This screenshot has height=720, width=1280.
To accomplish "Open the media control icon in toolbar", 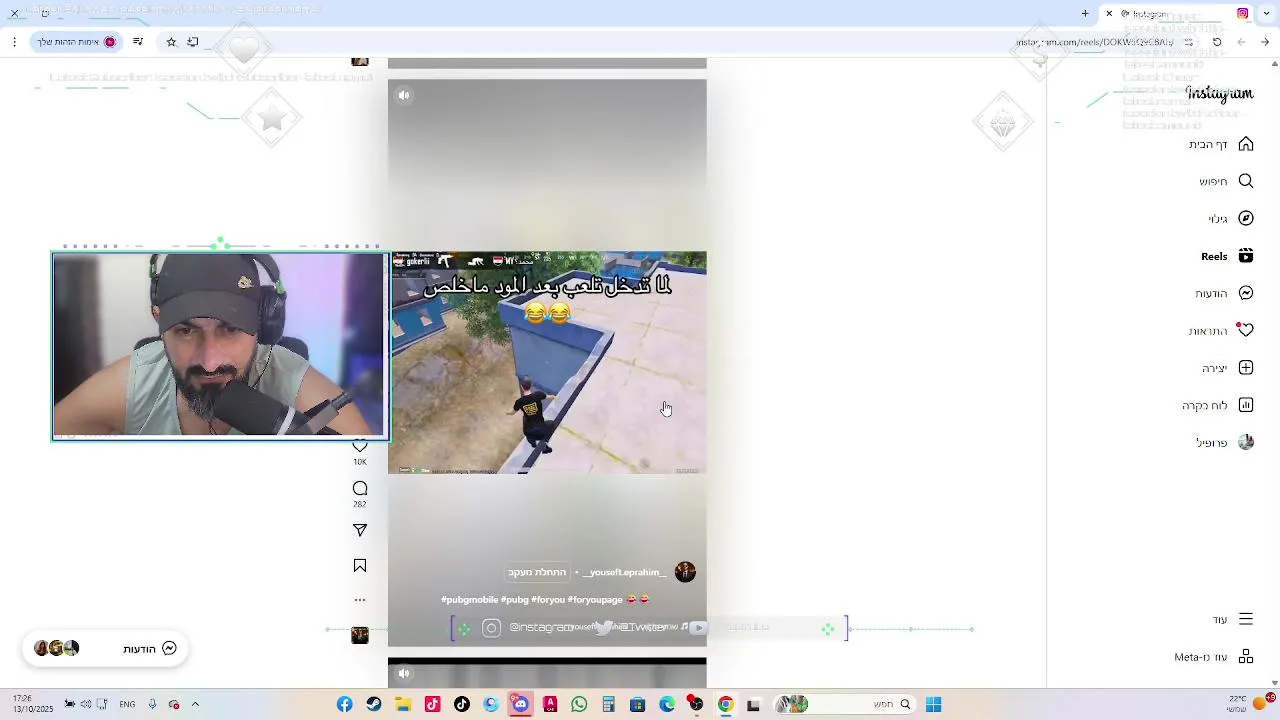I will 137,42.
